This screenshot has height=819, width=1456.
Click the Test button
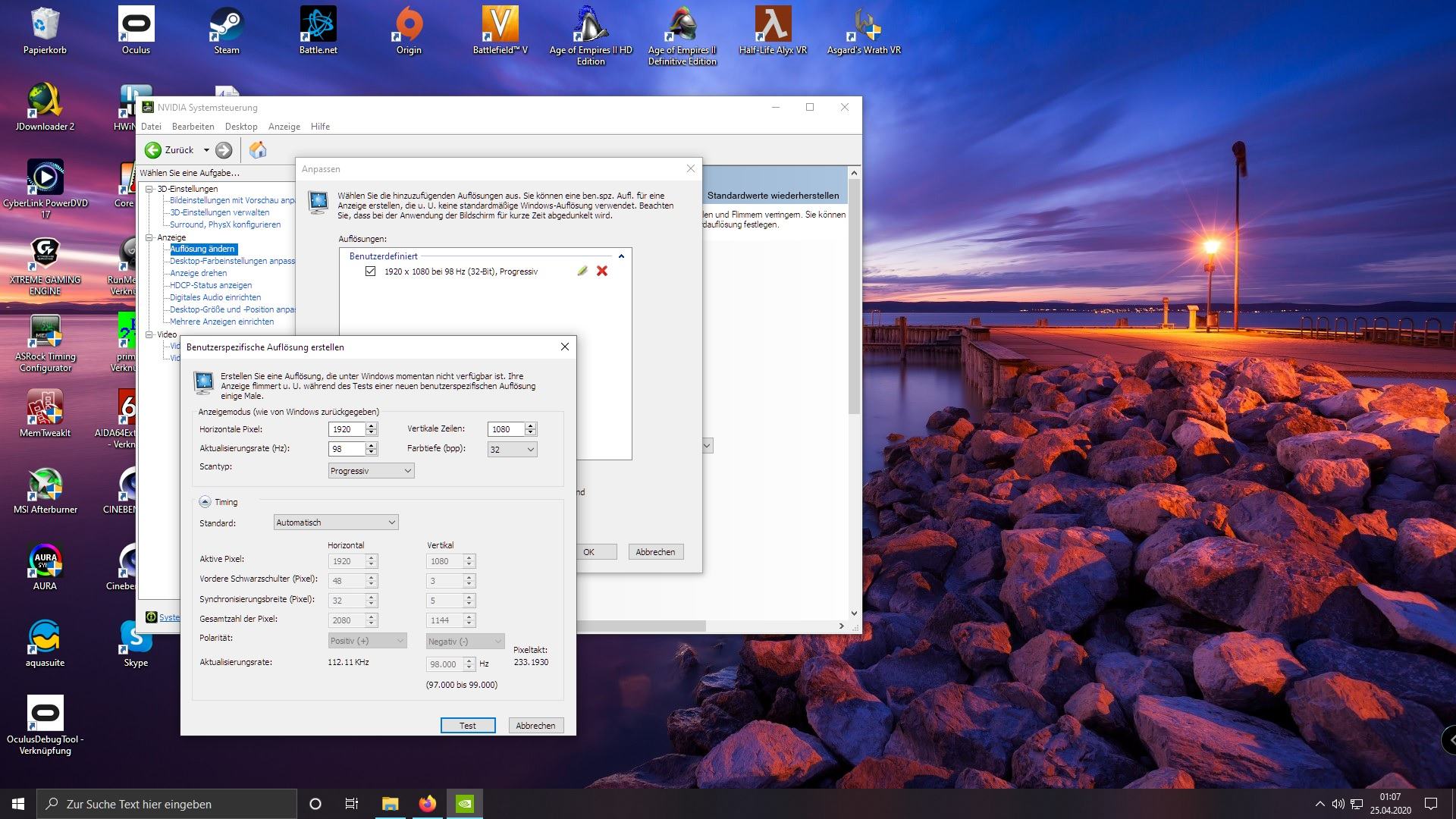click(467, 725)
